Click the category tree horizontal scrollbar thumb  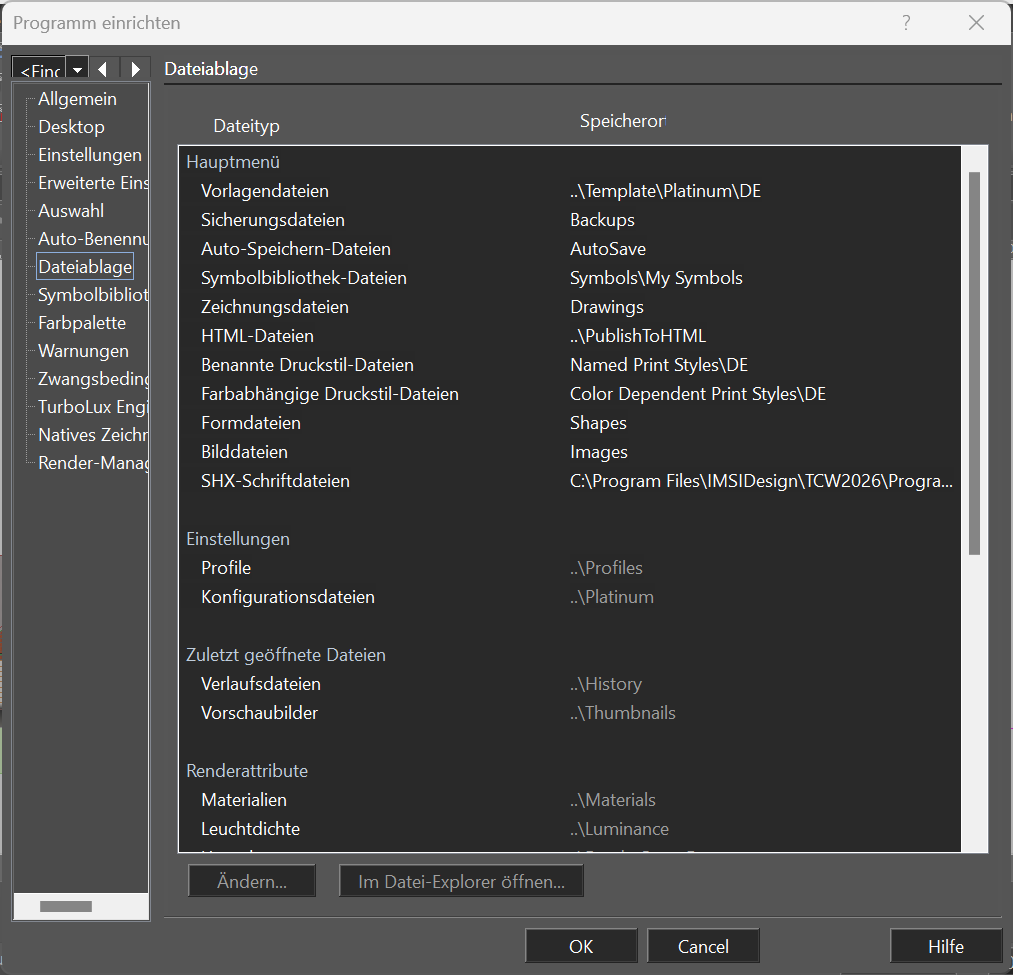tap(66, 907)
